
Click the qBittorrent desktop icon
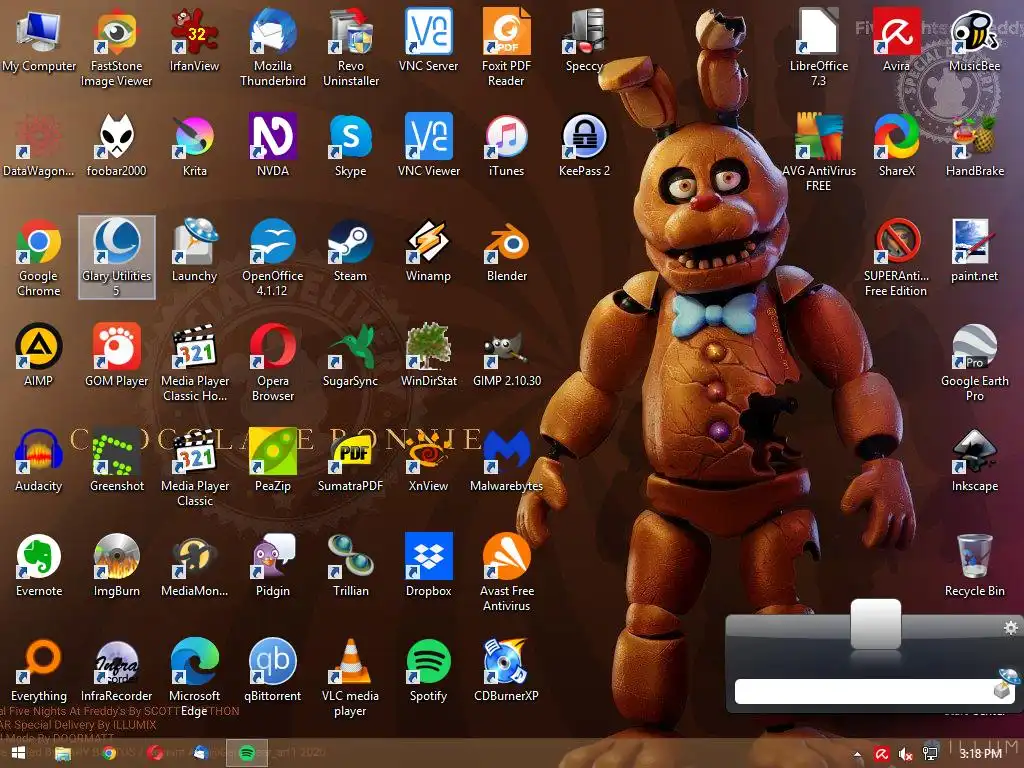(x=272, y=671)
